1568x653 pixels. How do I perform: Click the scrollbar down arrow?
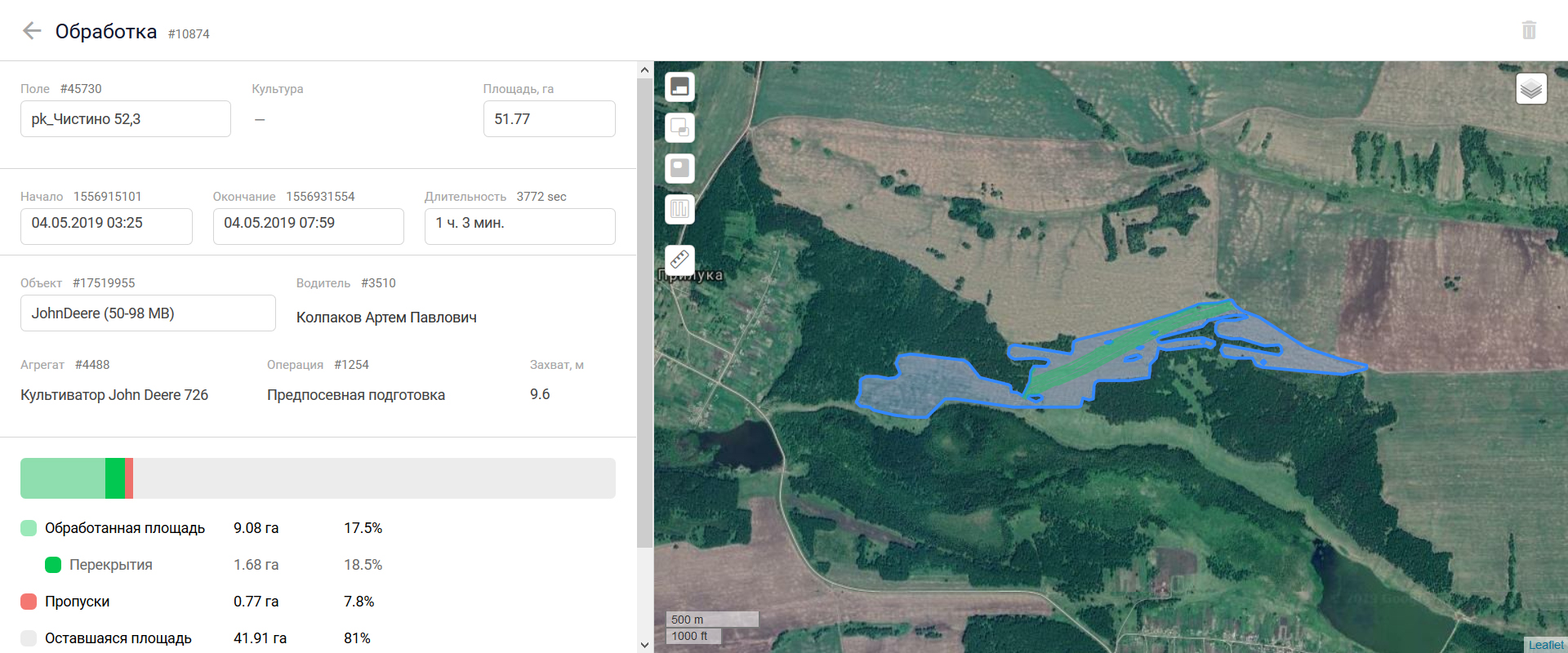(644, 645)
